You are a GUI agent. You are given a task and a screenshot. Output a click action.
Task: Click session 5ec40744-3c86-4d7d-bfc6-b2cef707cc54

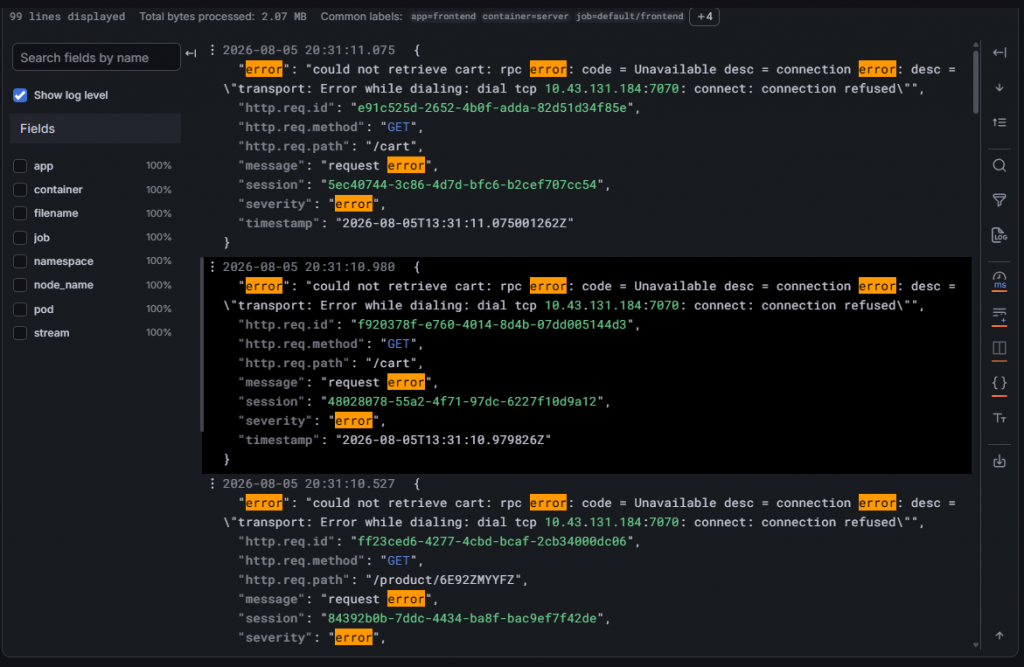point(462,185)
